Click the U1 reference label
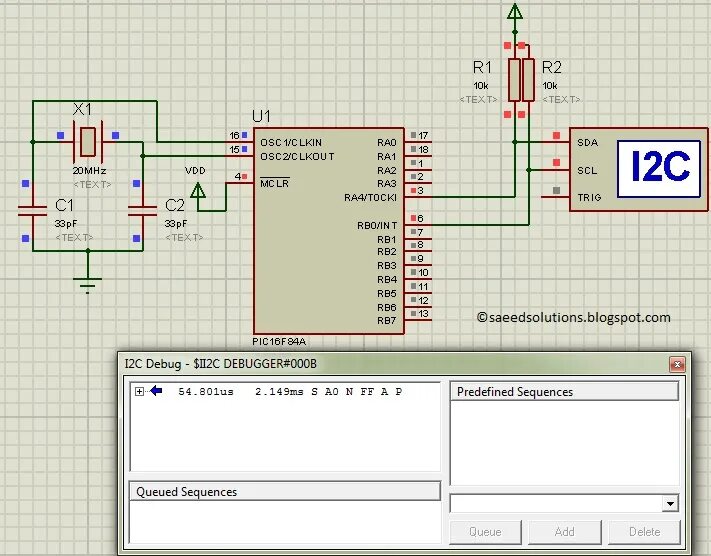The image size is (711, 556). pyautogui.click(x=261, y=116)
